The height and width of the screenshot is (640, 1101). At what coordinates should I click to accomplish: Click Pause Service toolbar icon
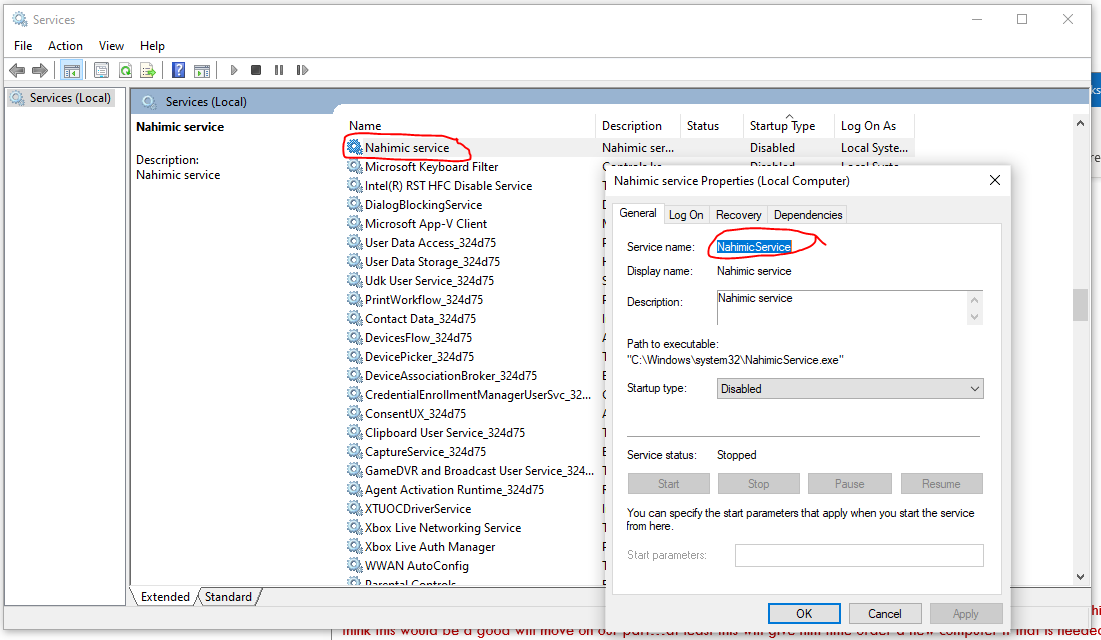tap(279, 70)
